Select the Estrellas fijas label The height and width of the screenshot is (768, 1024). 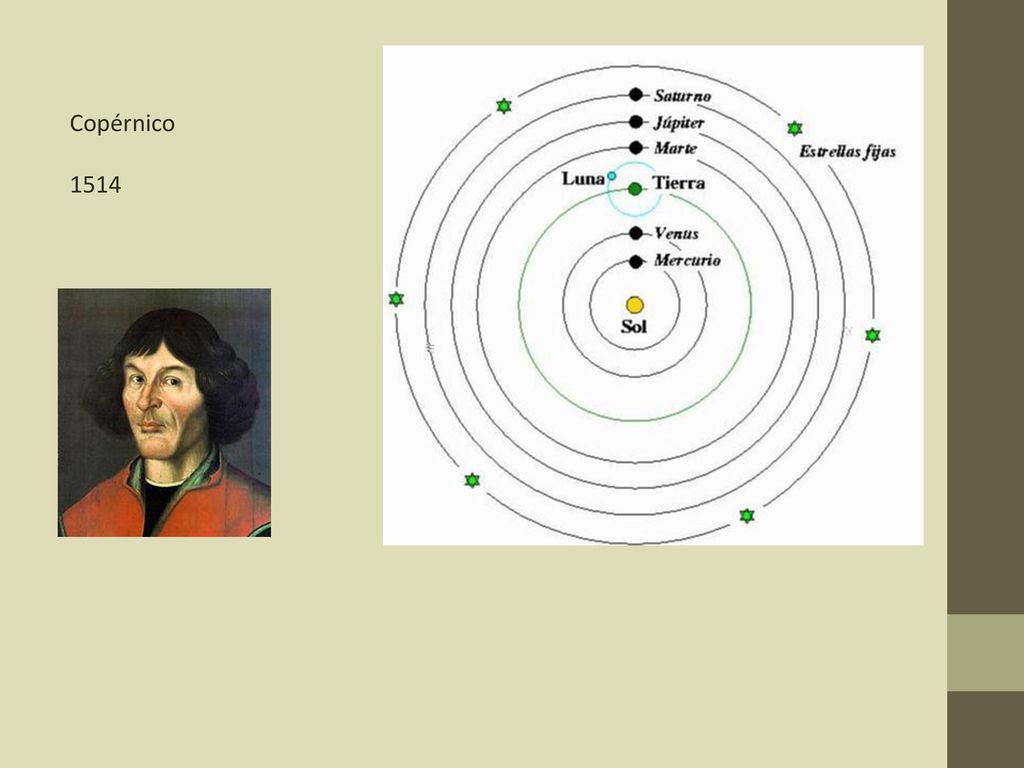pos(848,152)
